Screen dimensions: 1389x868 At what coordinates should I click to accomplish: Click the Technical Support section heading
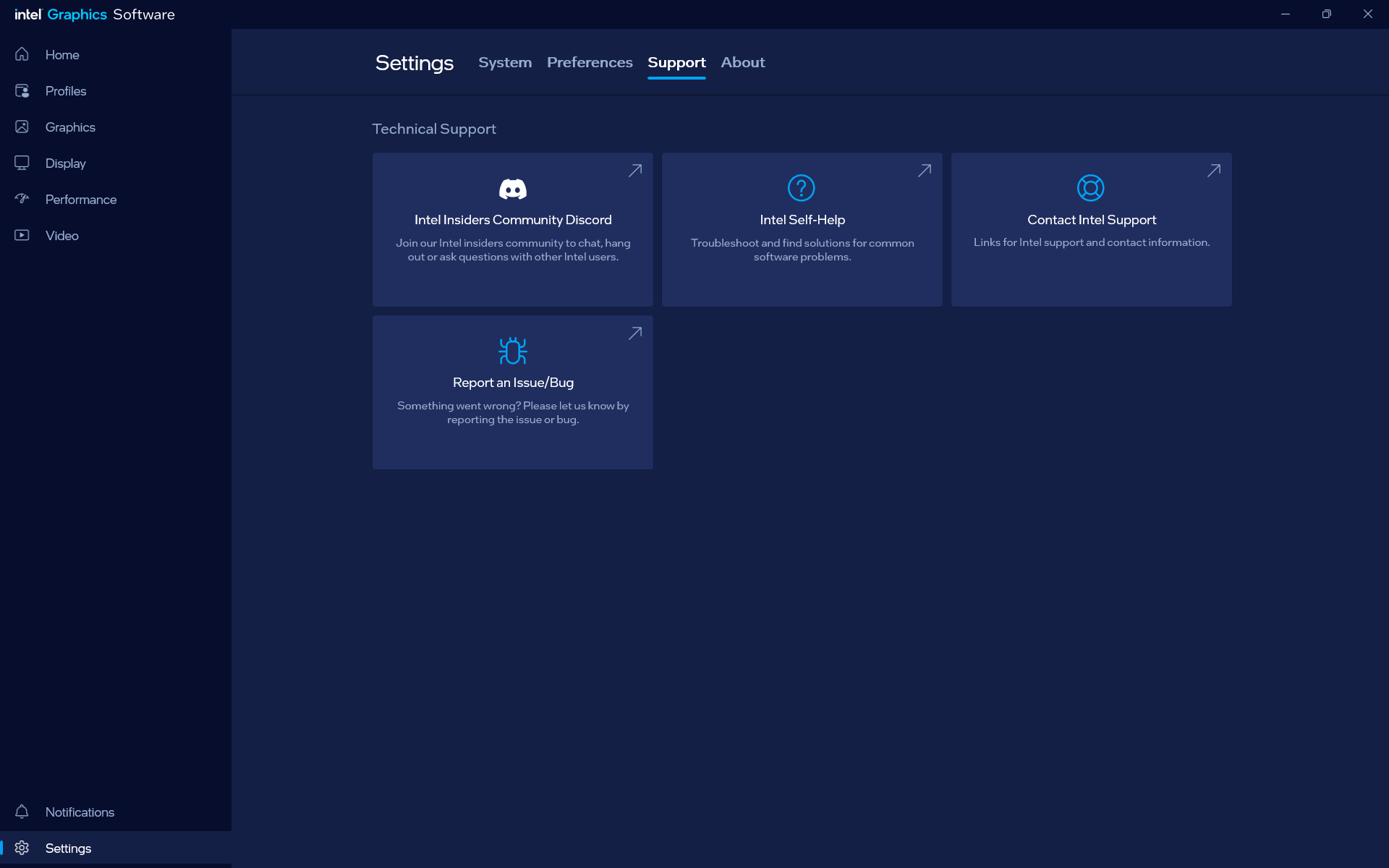pyautogui.click(x=434, y=129)
